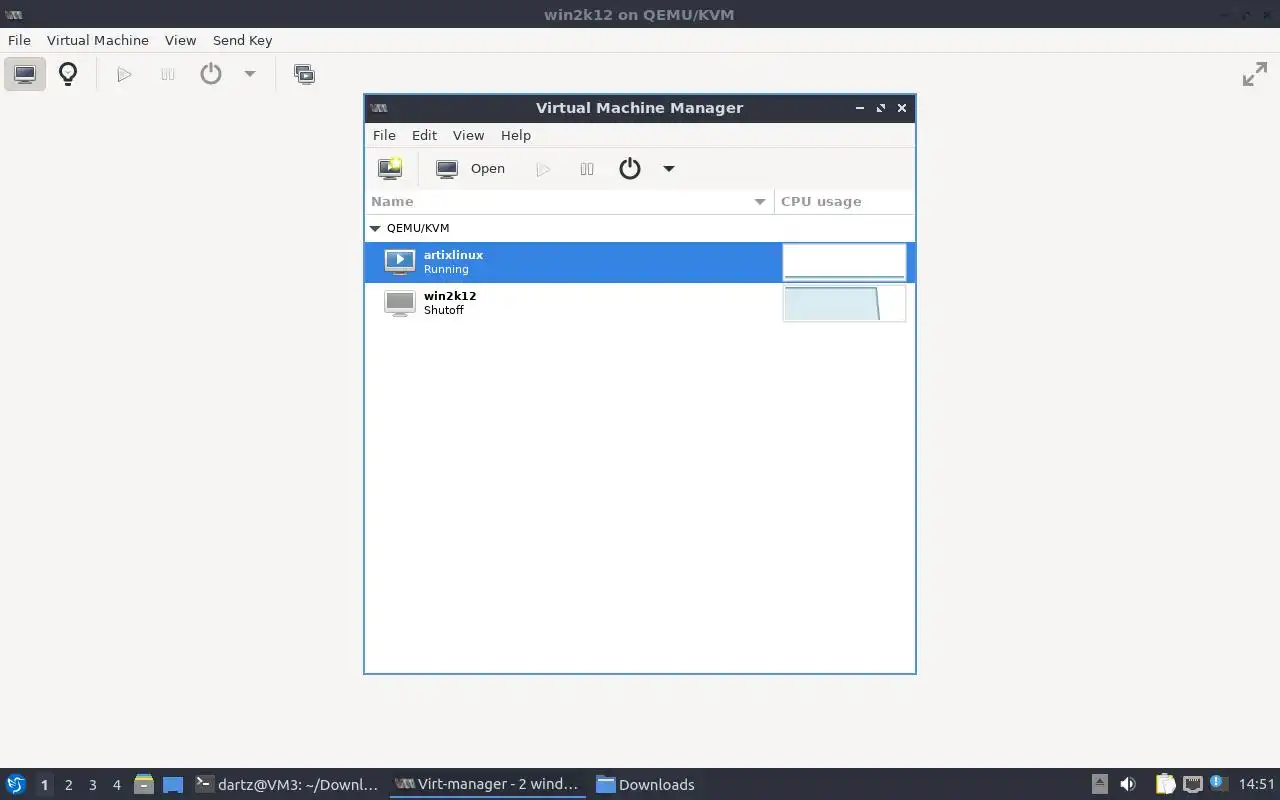Screen dimensions: 1280x800
Task: Switch to the Virt-manager taskbar entry
Action: click(487, 784)
